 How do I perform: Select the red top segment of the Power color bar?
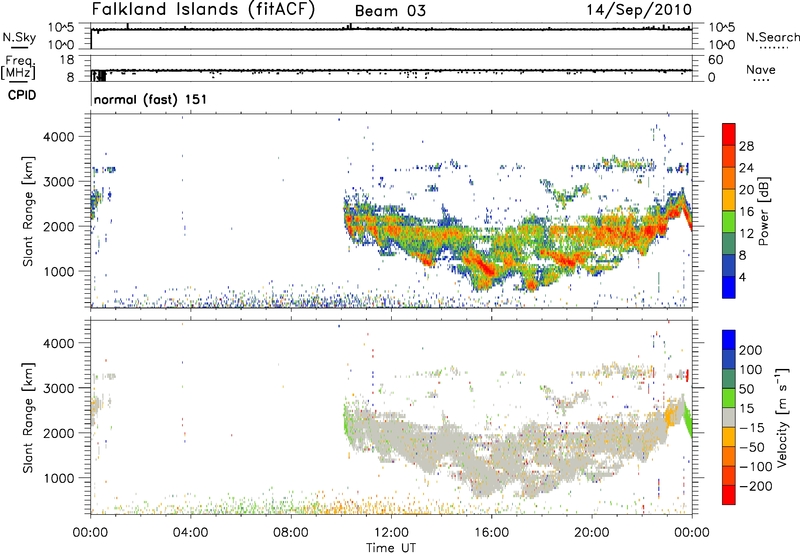tap(729, 134)
